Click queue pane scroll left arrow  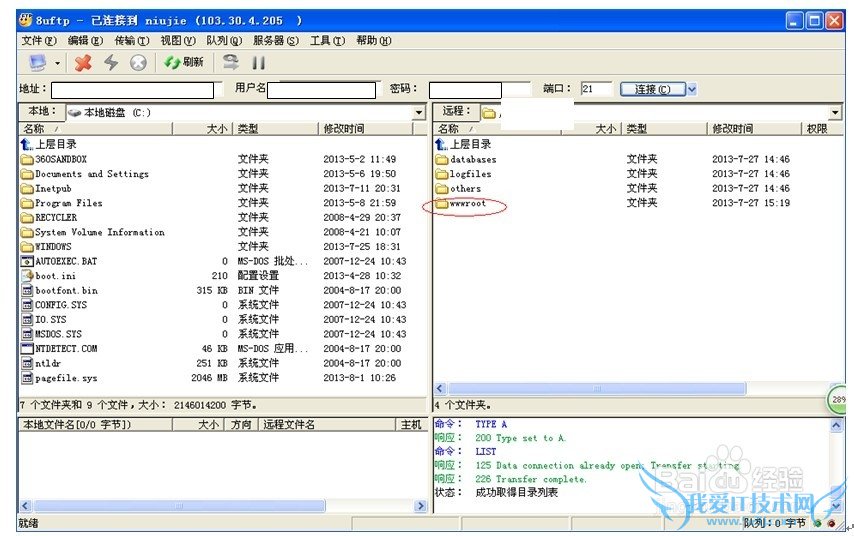click(25, 505)
